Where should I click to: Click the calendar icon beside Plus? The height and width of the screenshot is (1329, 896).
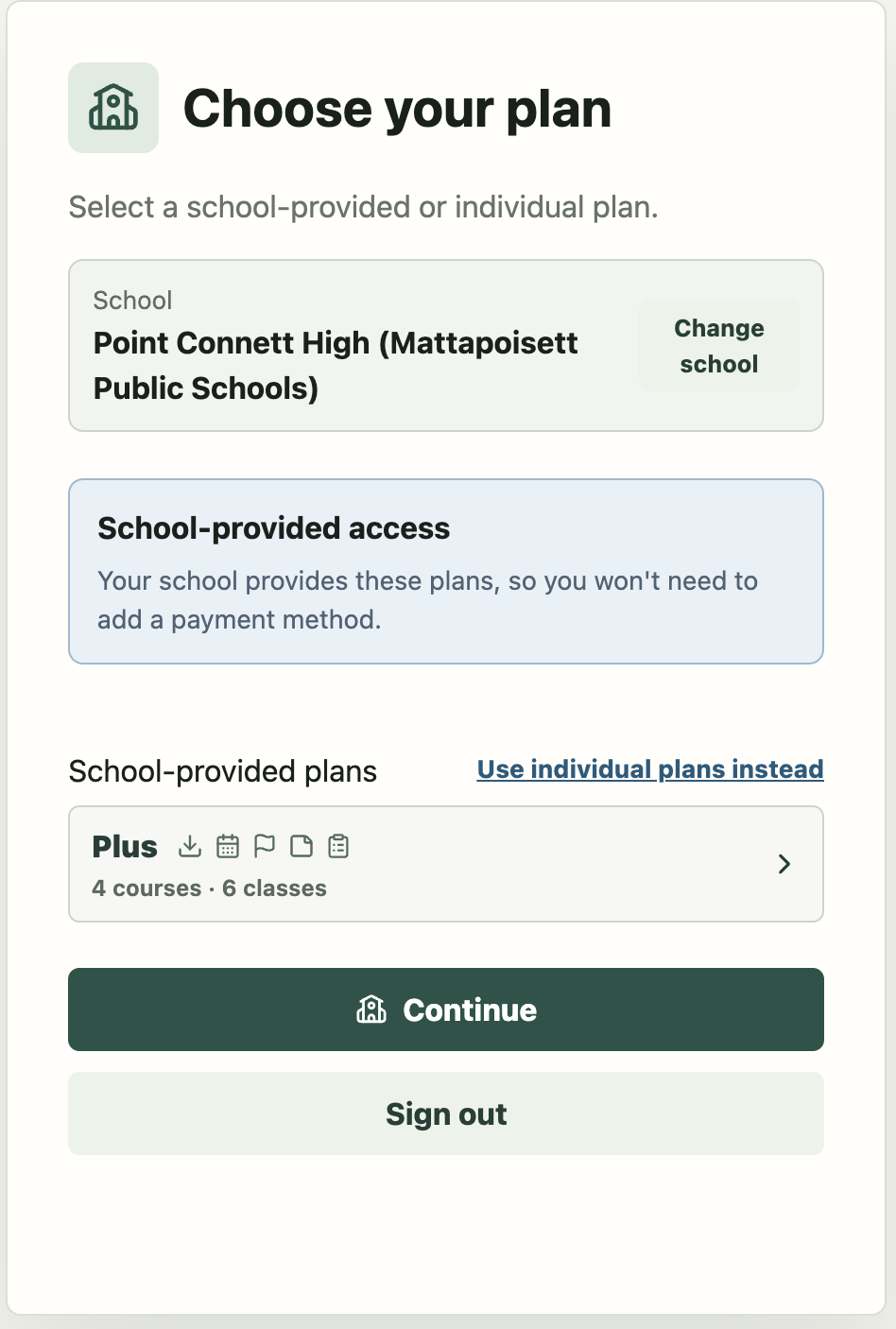click(x=228, y=846)
